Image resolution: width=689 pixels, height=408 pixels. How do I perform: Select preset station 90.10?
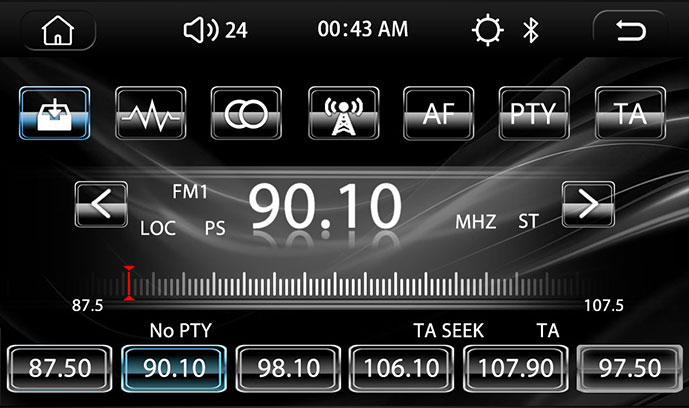tap(174, 368)
